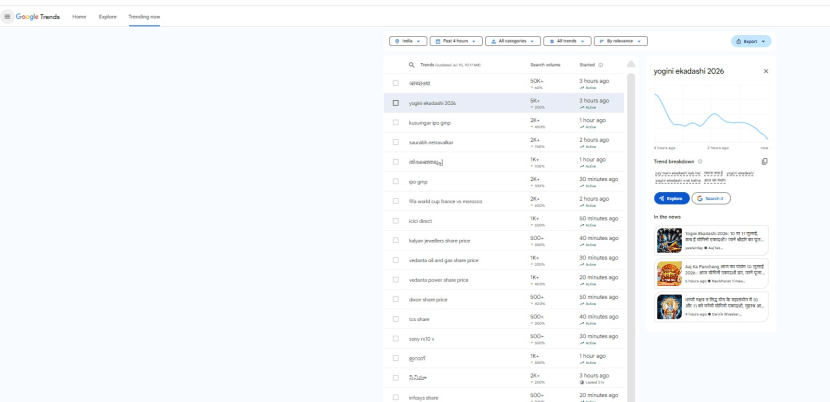
Task: Open the All trends filter dropdown
Action: click(x=567, y=41)
